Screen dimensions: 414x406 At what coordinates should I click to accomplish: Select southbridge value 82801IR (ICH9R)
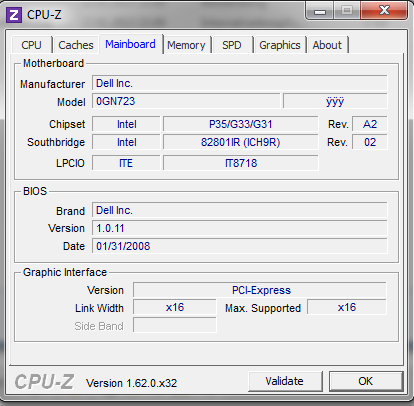[x=241, y=142]
